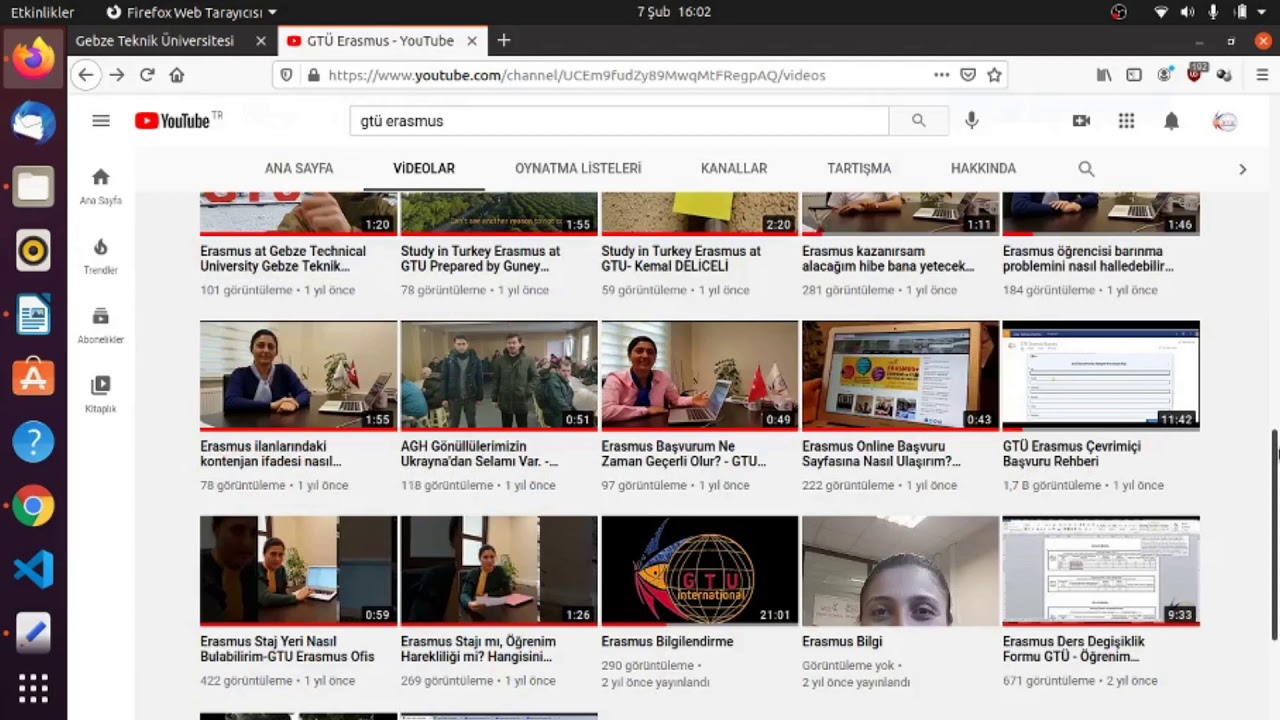
Task: Expand the Firefox Web Tarayıcısı app menu
Action: tap(191, 12)
